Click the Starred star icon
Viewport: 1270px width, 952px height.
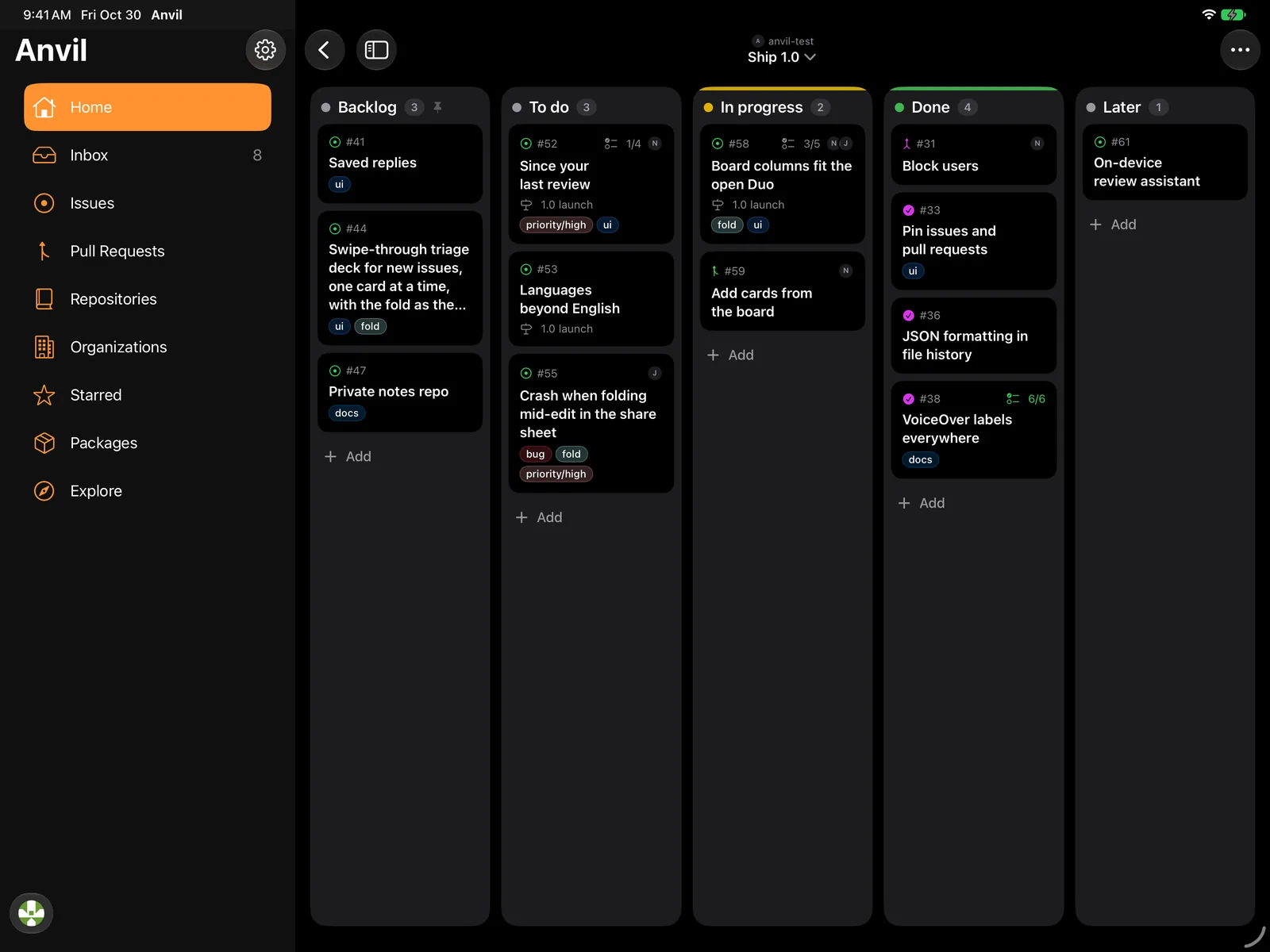44,395
